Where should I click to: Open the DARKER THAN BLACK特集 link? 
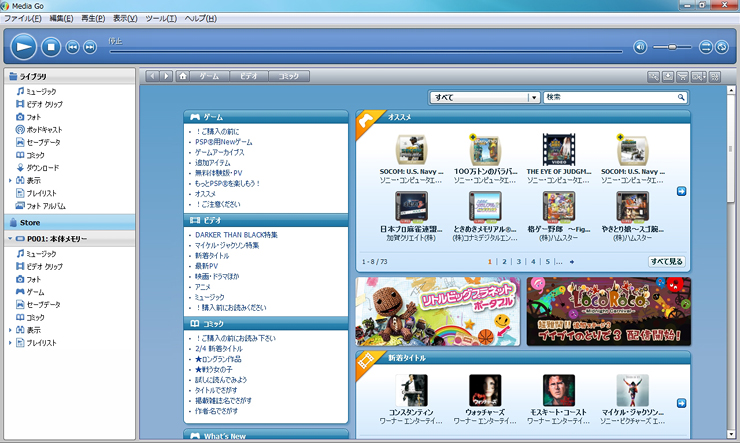[x=237, y=234]
